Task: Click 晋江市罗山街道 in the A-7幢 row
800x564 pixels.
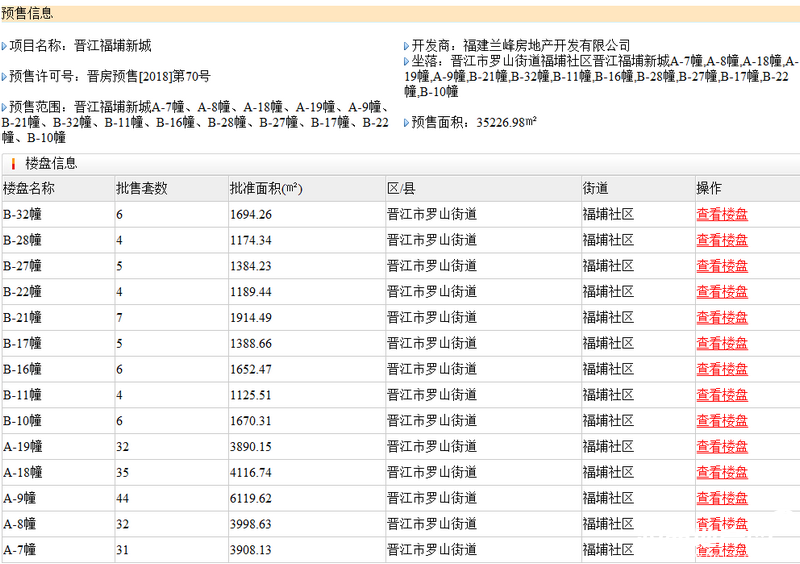Action: [432, 550]
